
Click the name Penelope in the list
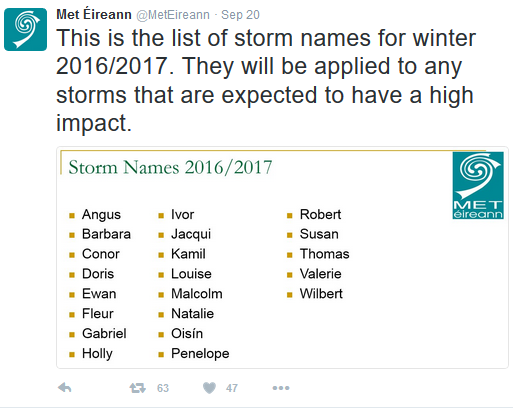pos(200,354)
